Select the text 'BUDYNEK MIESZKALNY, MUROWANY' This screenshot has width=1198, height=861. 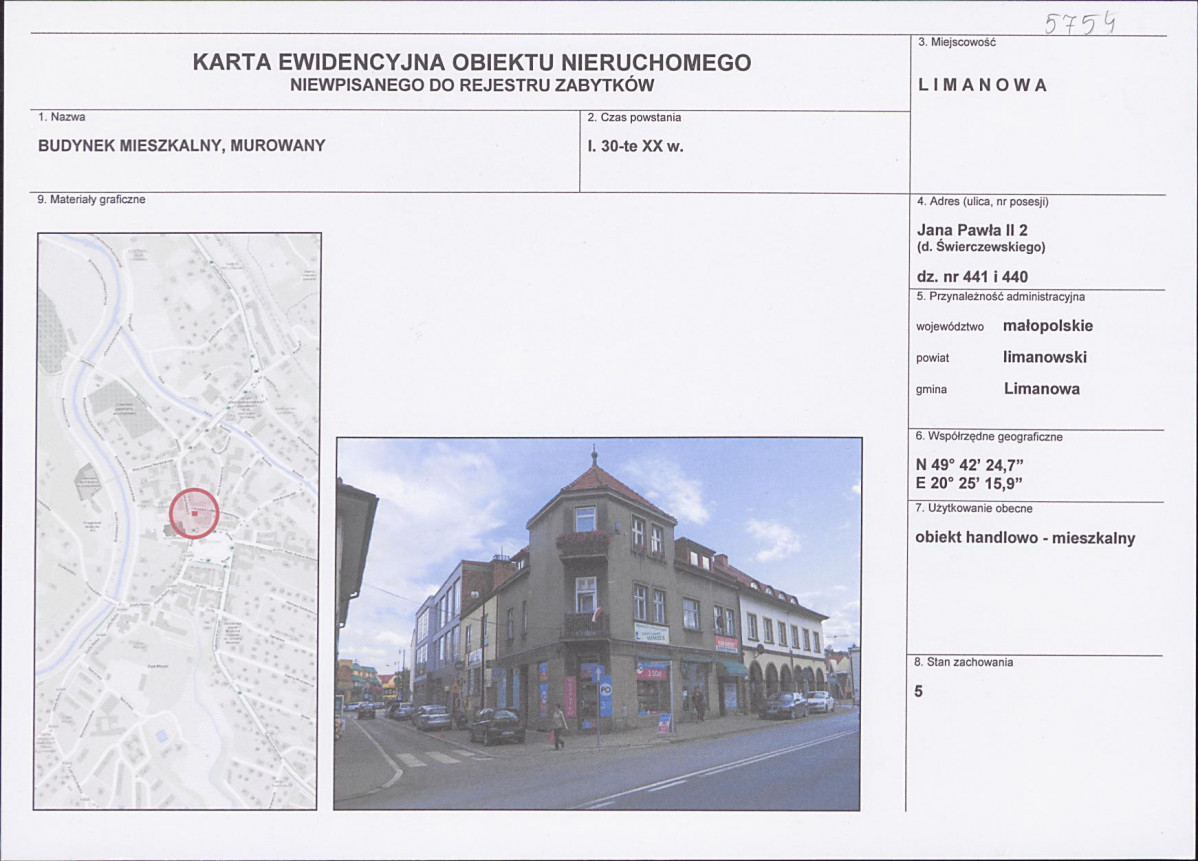click(x=182, y=145)
